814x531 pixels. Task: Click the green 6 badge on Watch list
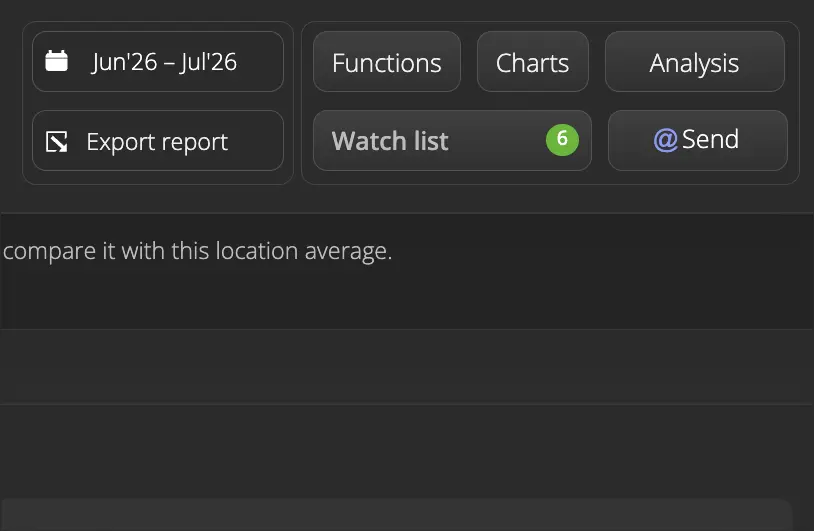562,140
